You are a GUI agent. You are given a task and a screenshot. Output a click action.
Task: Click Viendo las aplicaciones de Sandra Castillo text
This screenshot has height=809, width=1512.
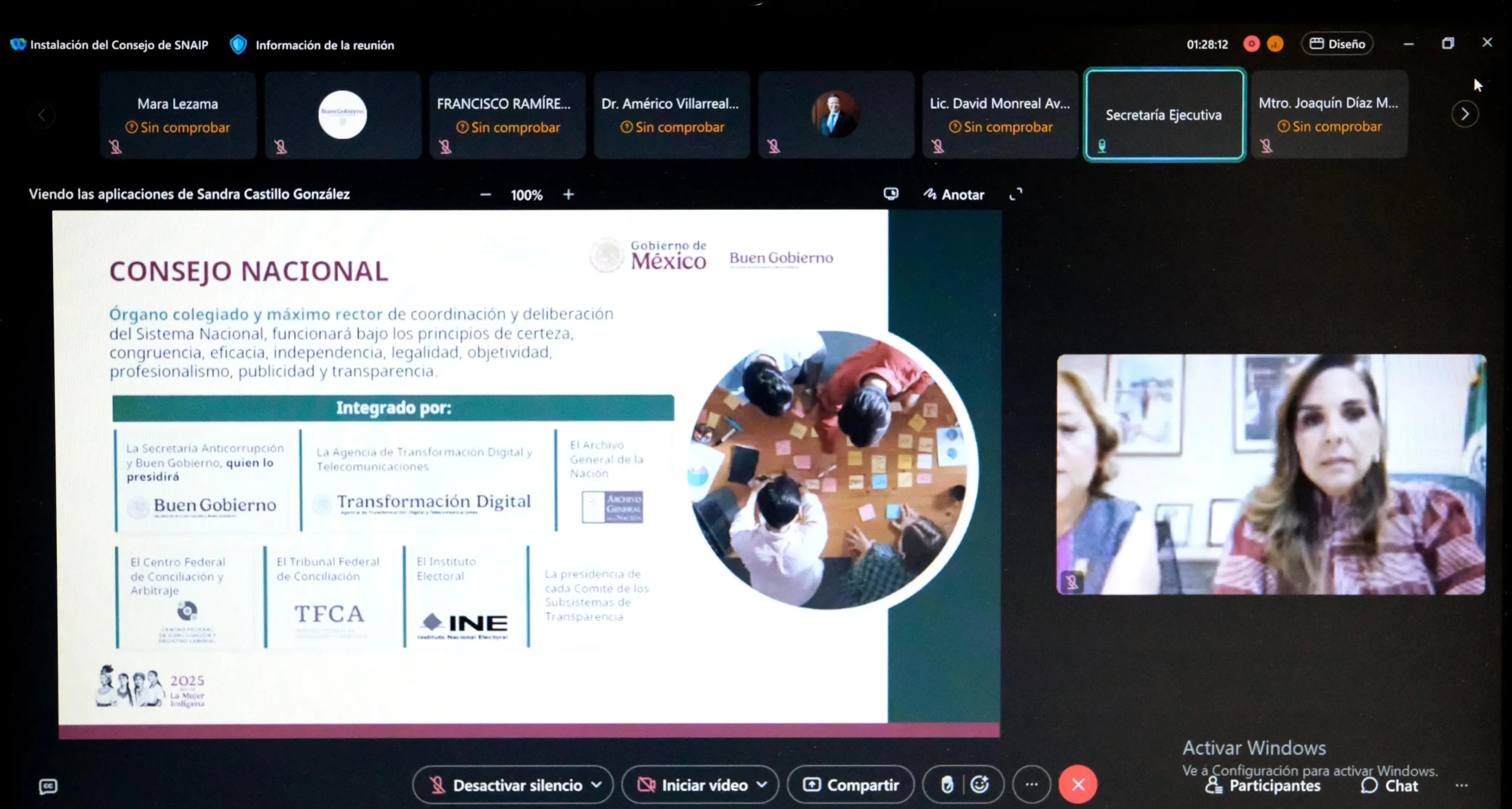pos(189,194)
